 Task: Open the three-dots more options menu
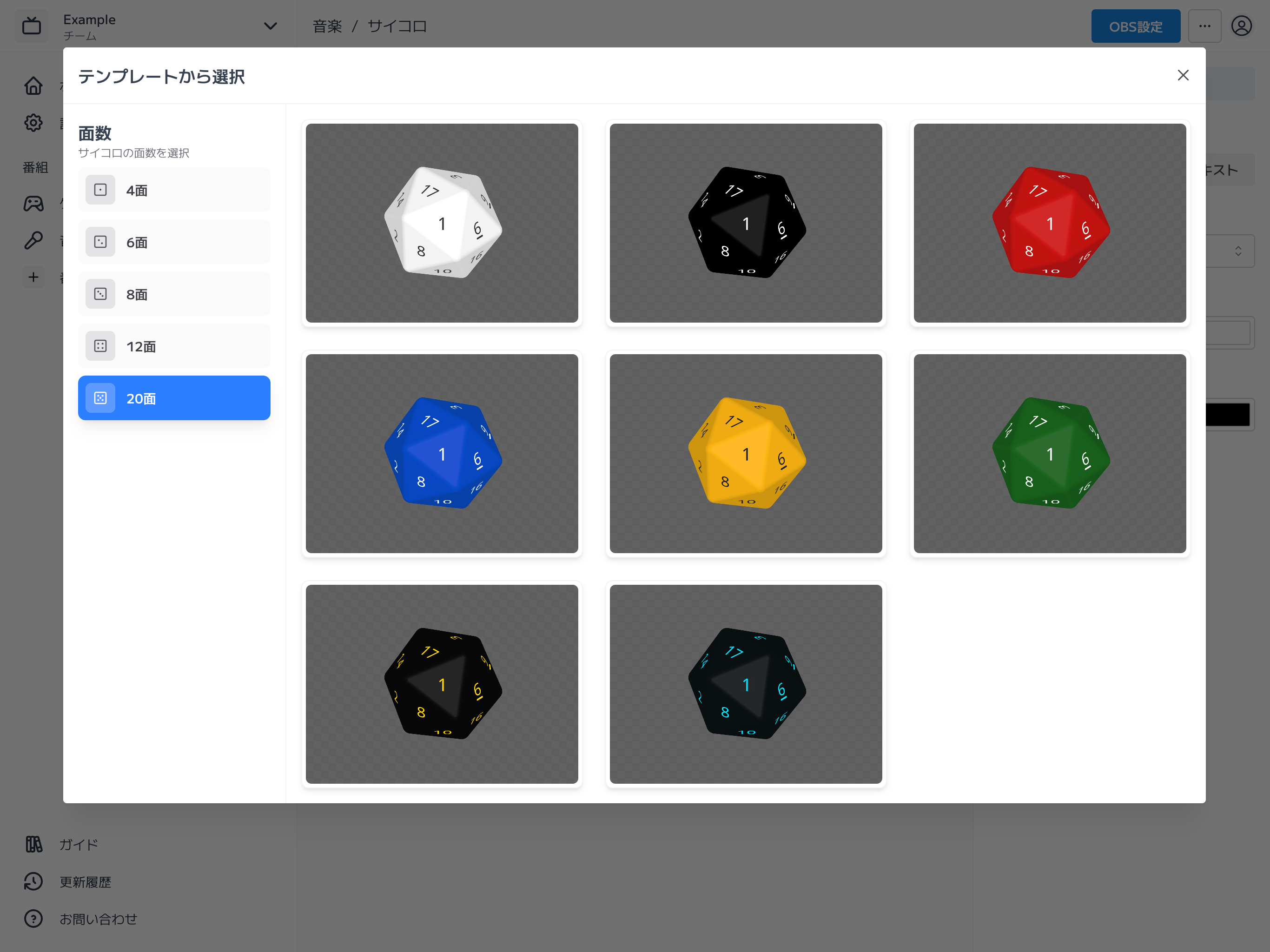[1204, 26]
